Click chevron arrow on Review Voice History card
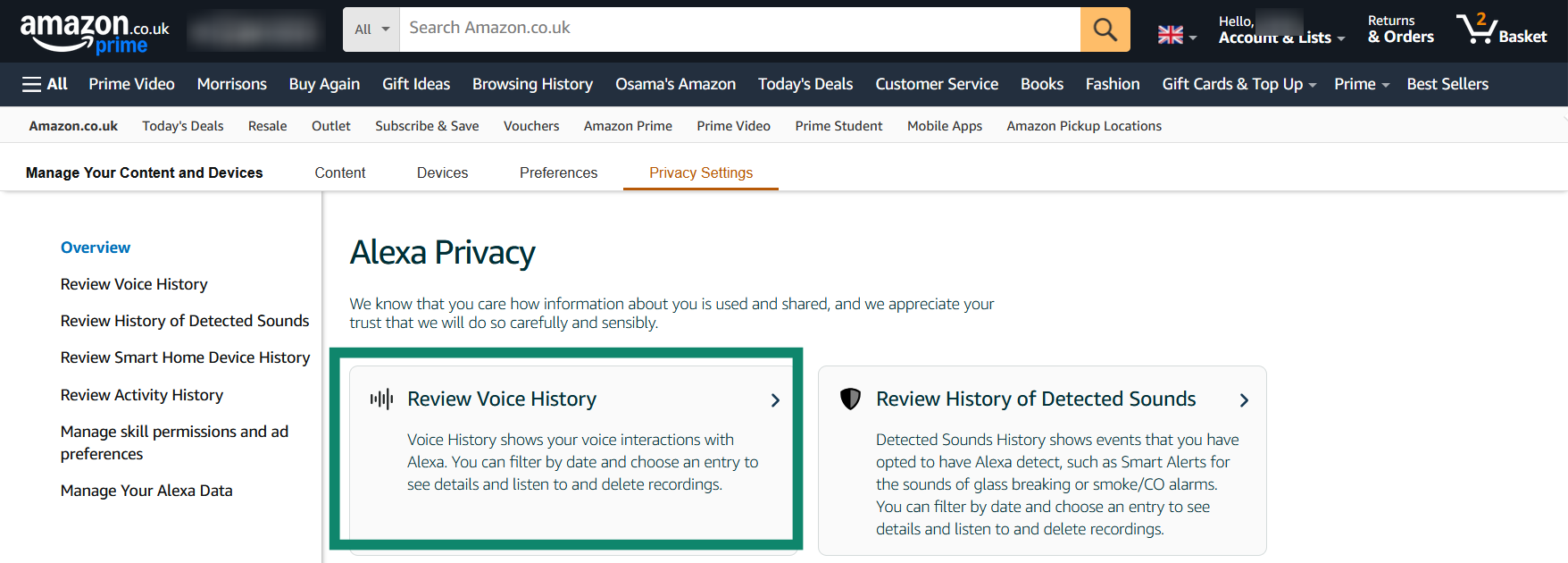This screenshot has width=1568, height=563. click(775, 400)
